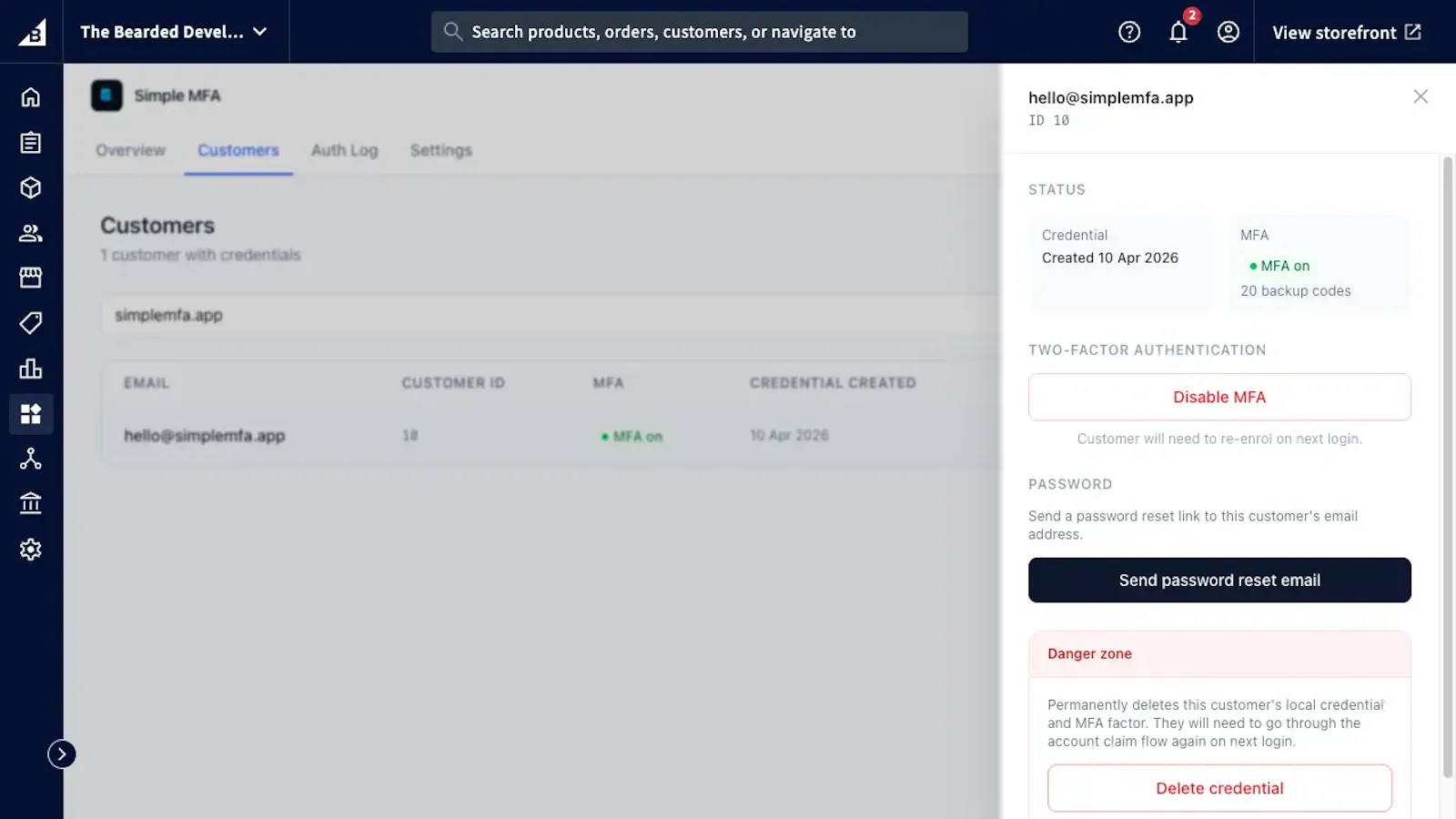Open the notifications bell

pyautogui.click(x=1178, y=33)
